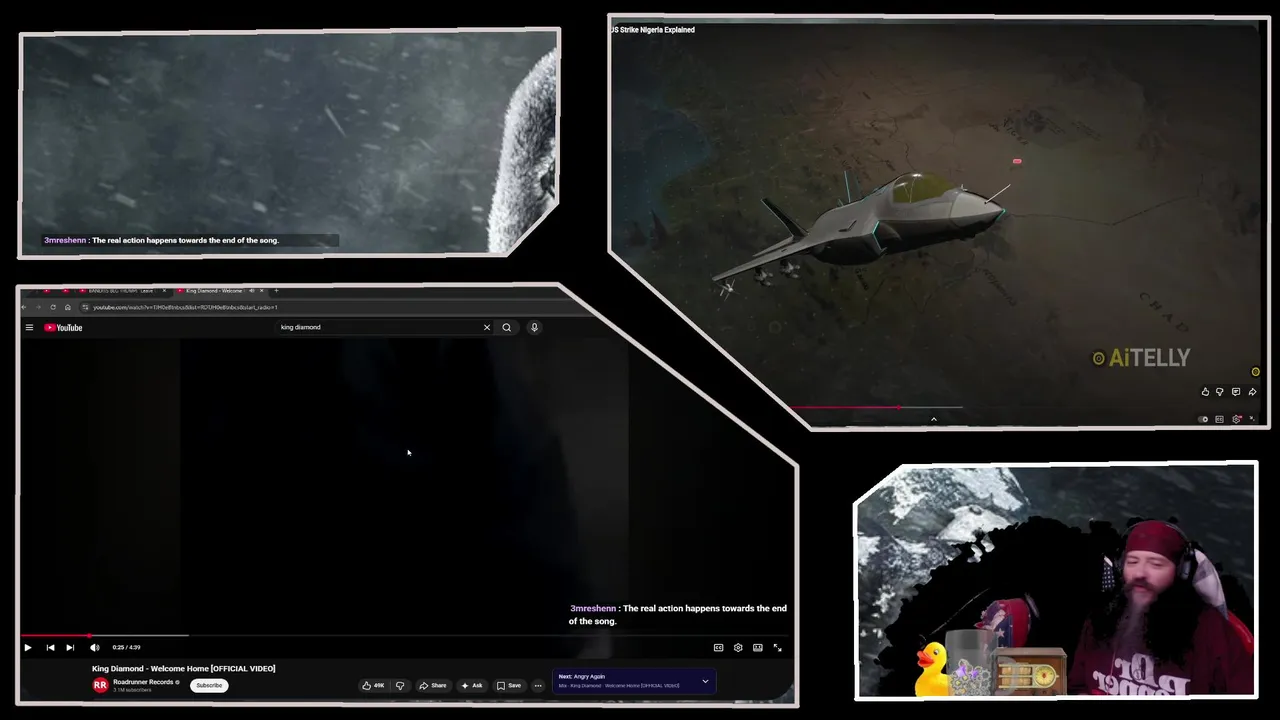Go back in browser navigation
Viewport: 1280px width, 720px height.
pos(24,307)
